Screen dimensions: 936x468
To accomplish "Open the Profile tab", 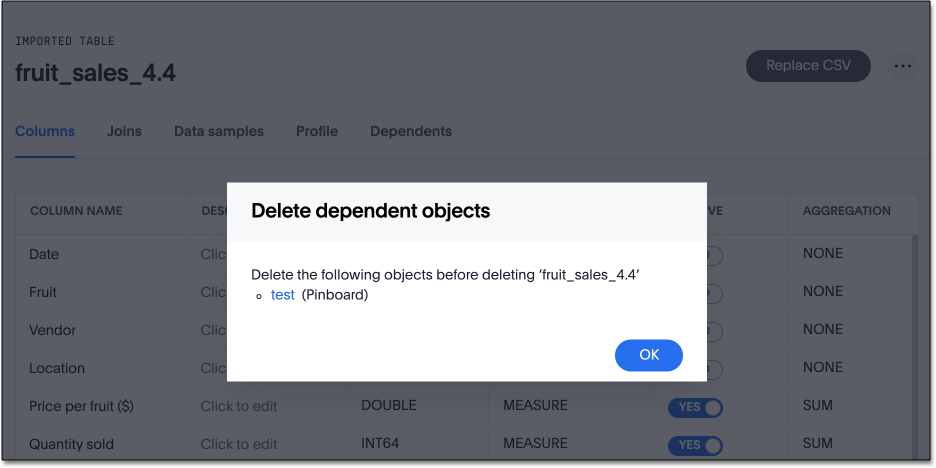I will [x=317, y=131].
